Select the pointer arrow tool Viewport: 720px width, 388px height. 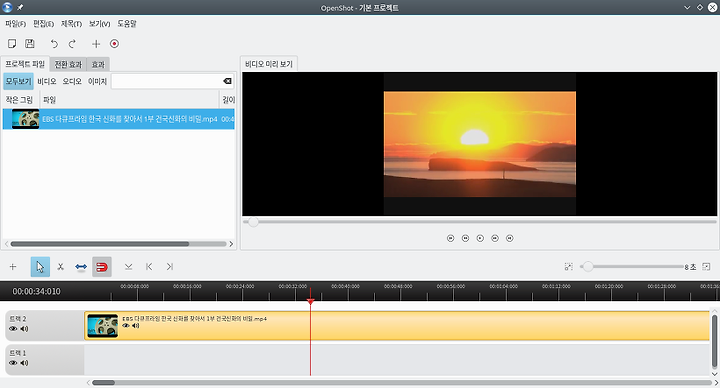click(40, 267)
